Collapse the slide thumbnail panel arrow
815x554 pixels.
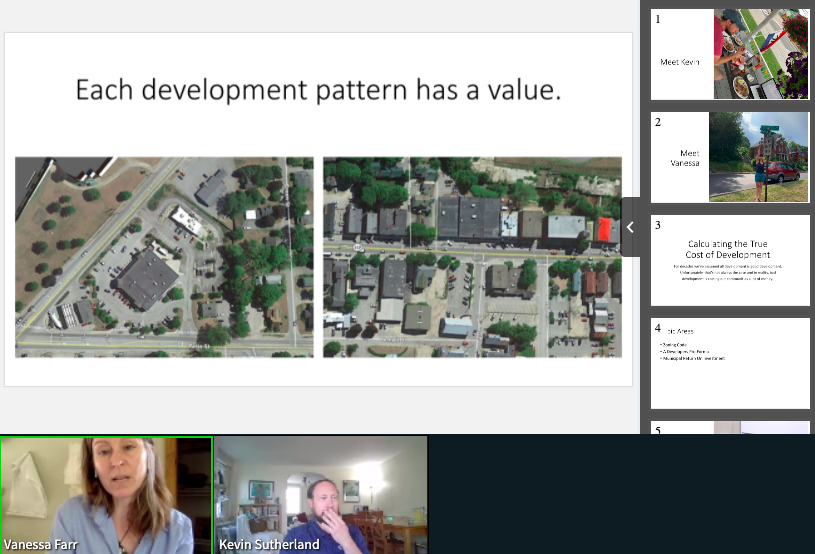pos(630,227)
